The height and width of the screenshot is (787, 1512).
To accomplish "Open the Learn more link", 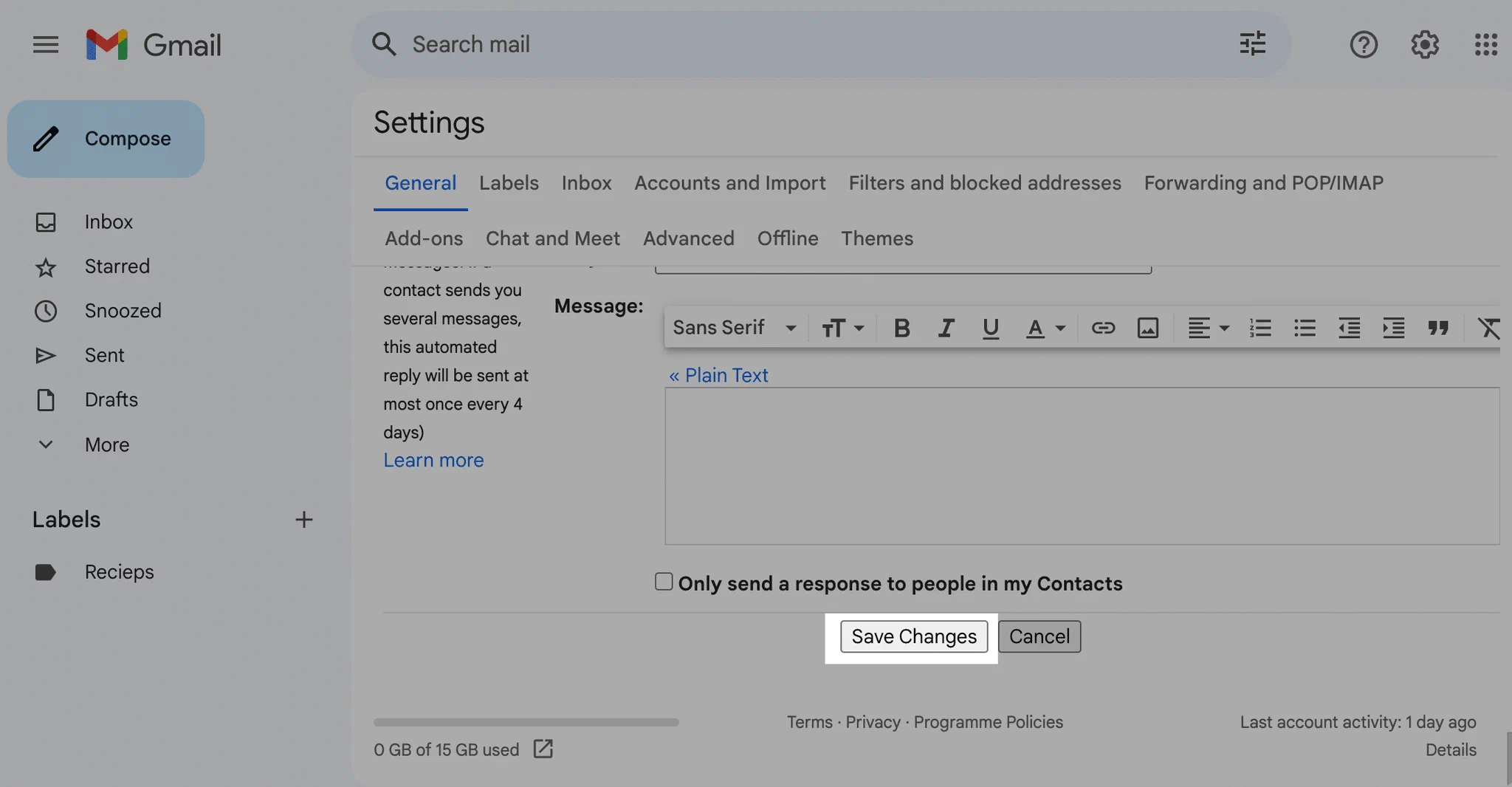I will tap(433, 460).
